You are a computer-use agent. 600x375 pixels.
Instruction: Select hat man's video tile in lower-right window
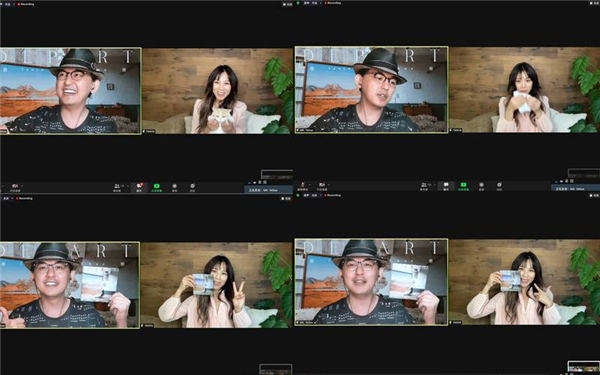pyautogui.click(x=371, y=282)
